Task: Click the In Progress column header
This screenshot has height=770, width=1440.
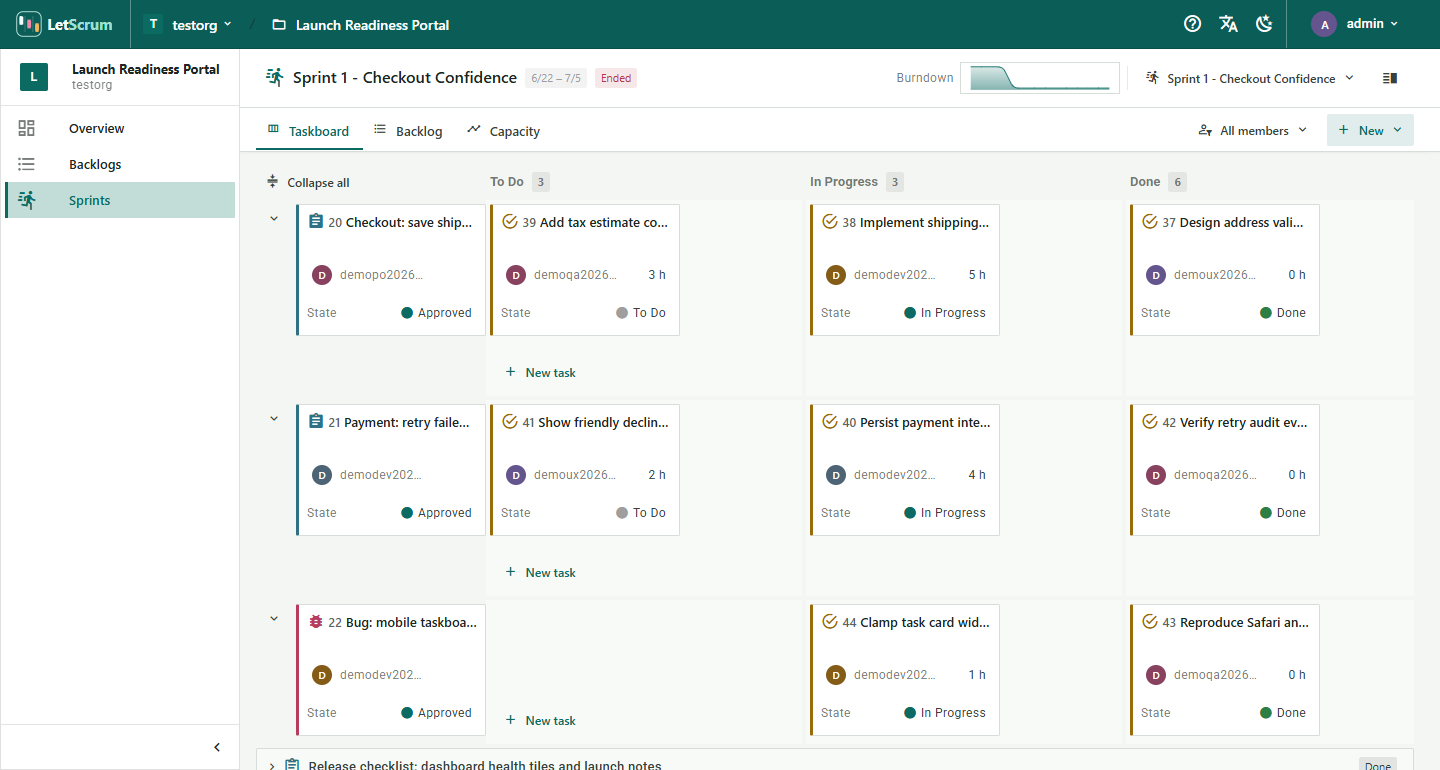Action: [x=844, y=182]
